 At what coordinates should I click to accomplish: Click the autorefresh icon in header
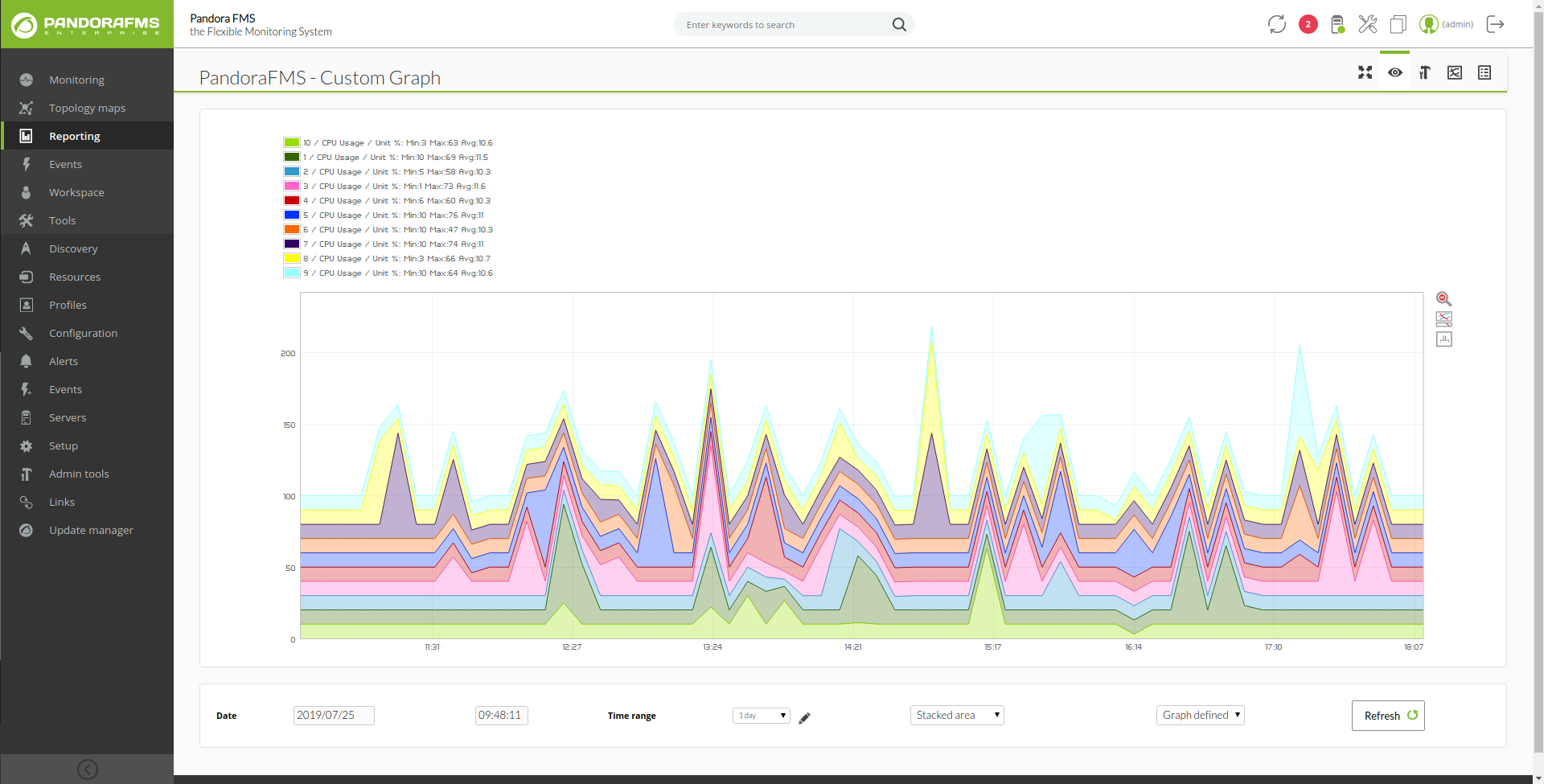tap(1277, 24)
